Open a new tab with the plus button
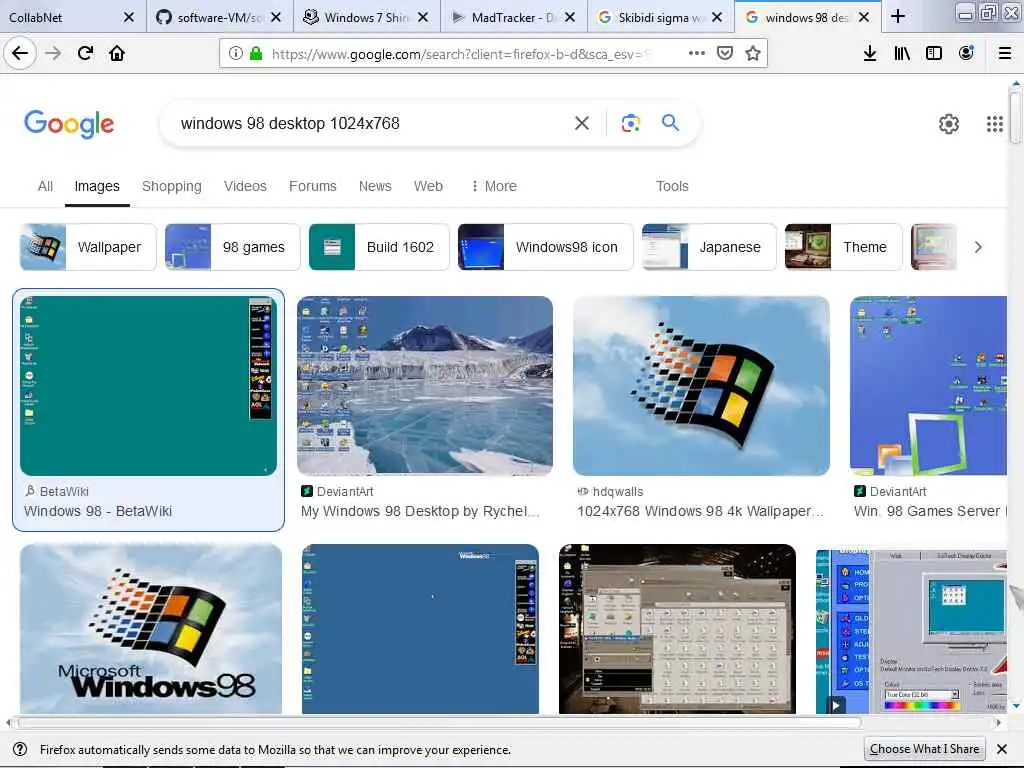The height and width of the screenshot is (768, 1024). tap(898, 16)
